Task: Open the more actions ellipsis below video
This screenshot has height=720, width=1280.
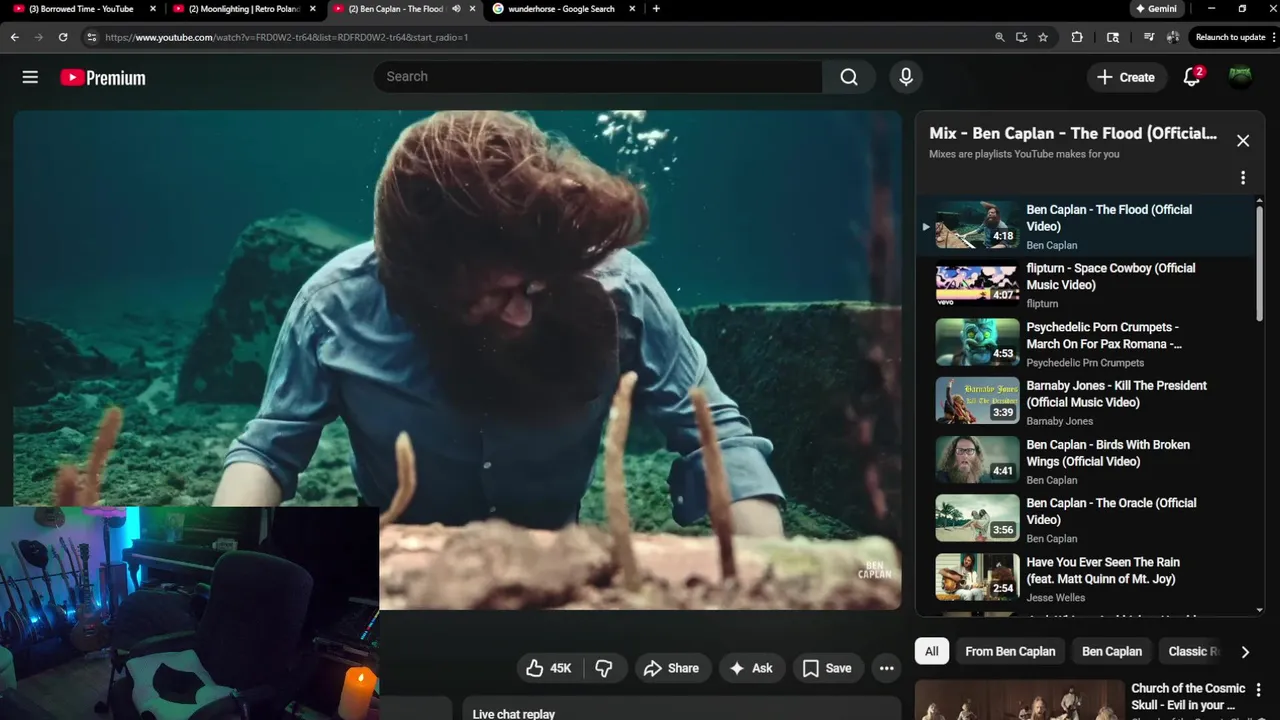Action: click(886, 668)
